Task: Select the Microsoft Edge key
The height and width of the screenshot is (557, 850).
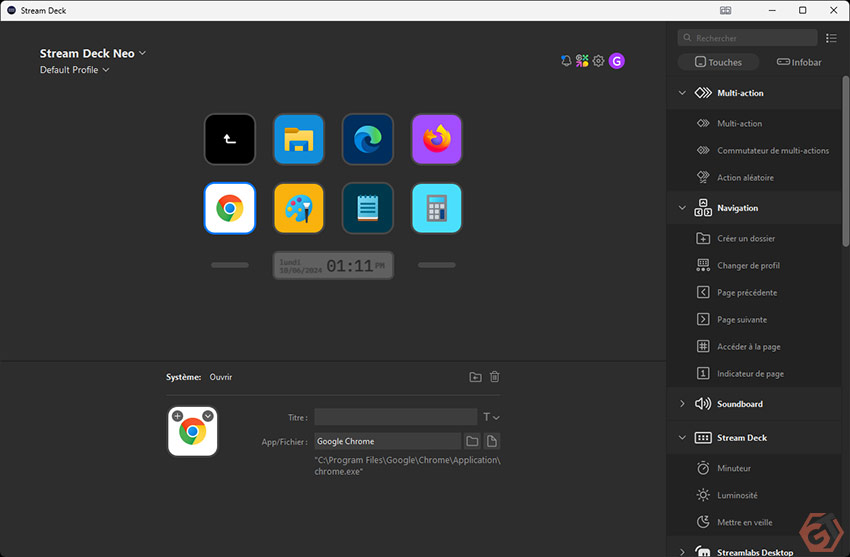Action: [368, 139]
